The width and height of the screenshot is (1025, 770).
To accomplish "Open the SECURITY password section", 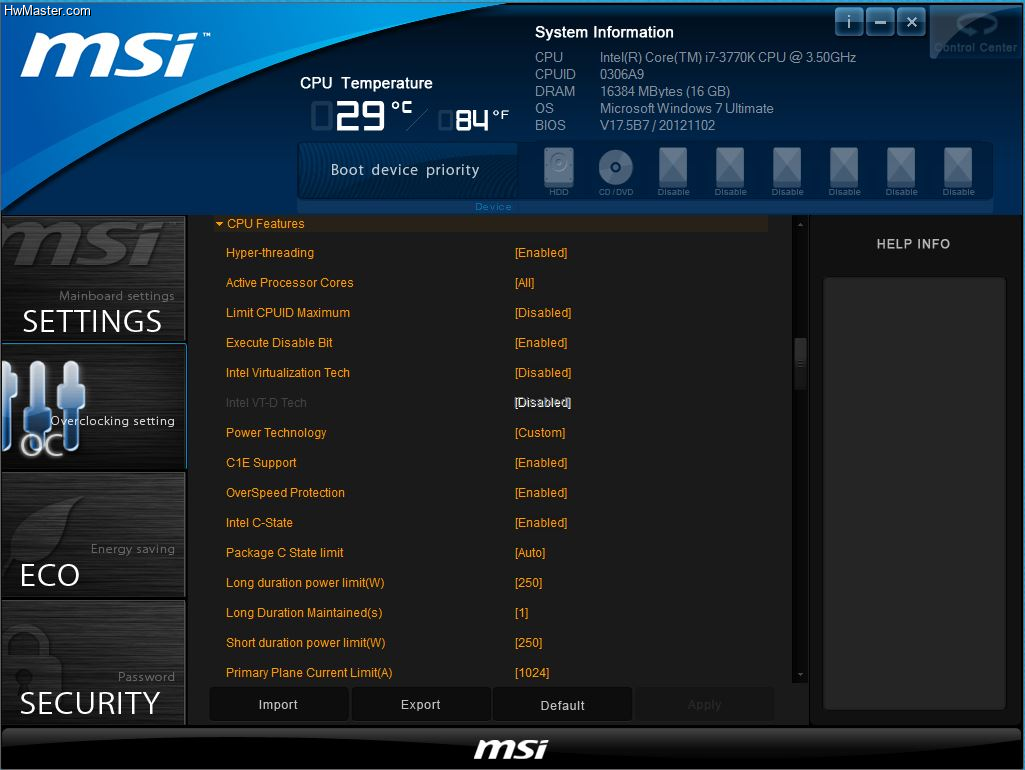I will 93,663.
